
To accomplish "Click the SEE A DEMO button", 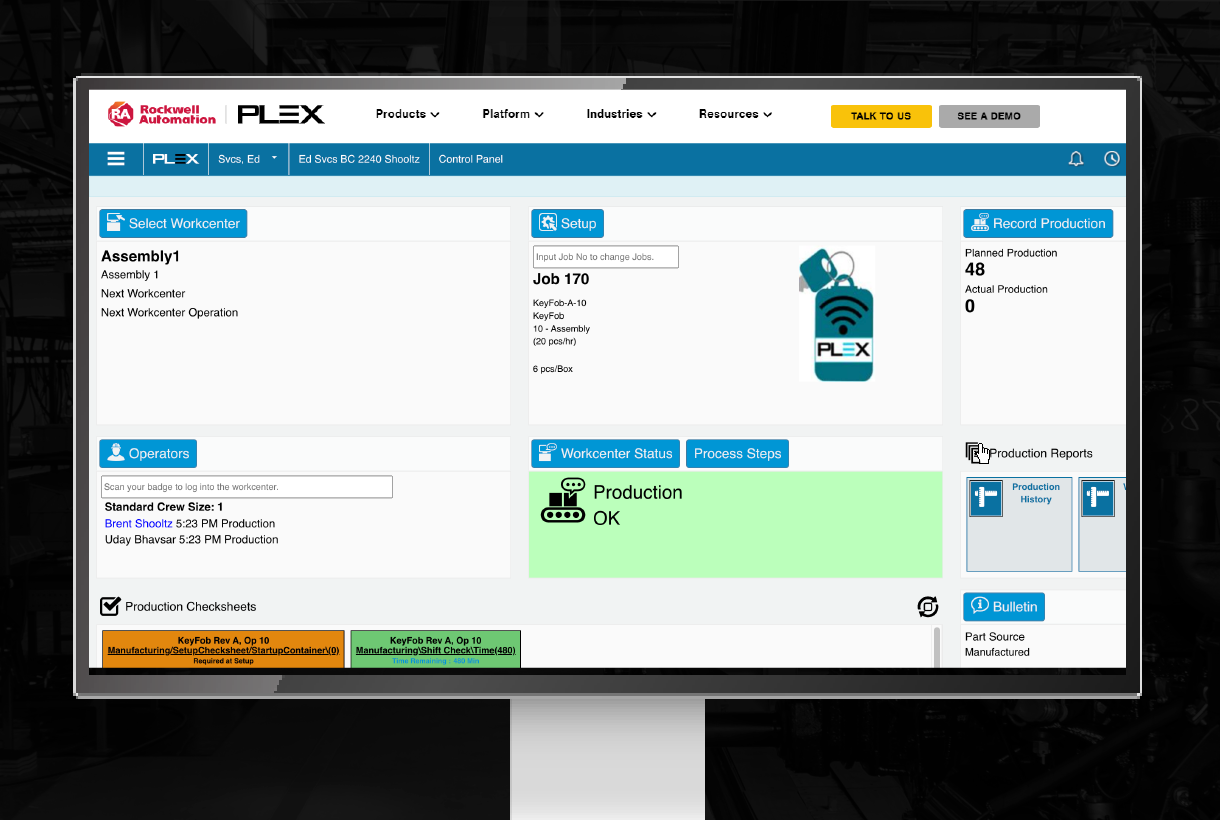I will pos(989,116).
